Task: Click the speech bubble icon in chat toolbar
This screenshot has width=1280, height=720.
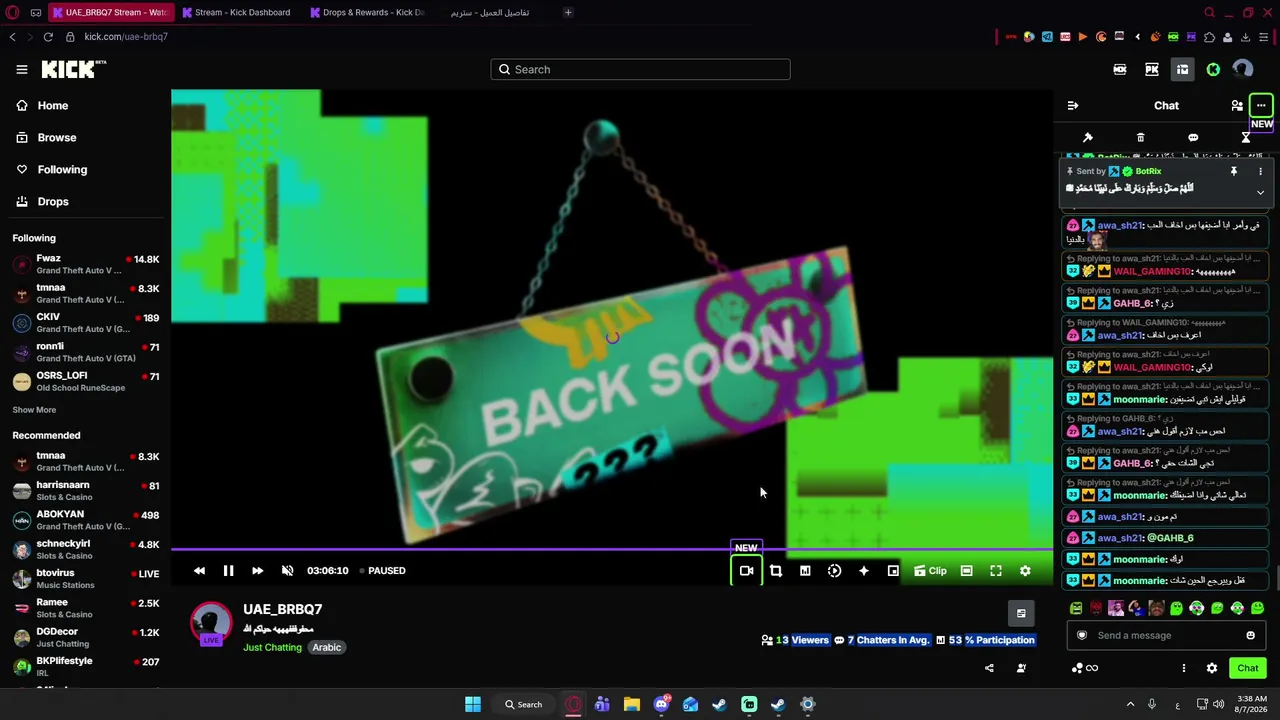Action: (1193, 137)
